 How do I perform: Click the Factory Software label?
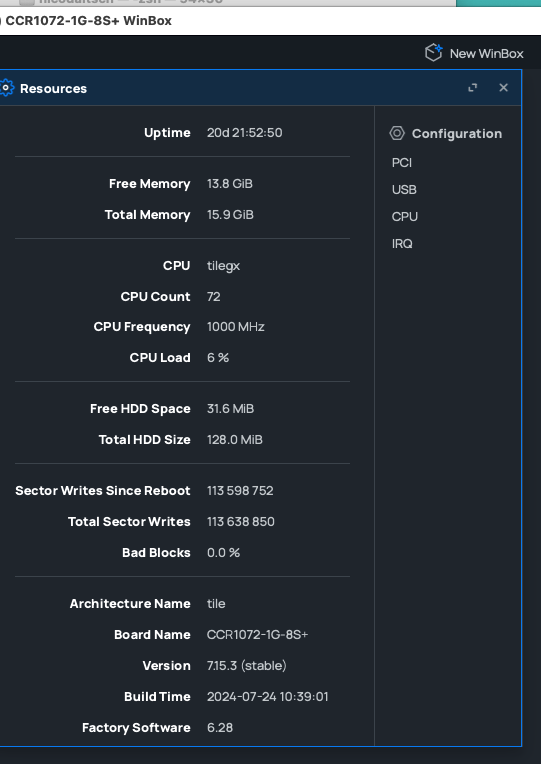136,728
